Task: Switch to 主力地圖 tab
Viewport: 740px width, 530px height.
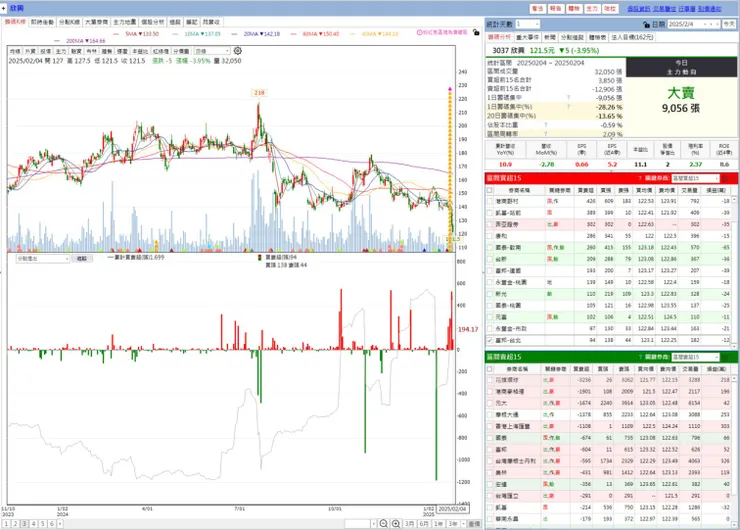Action: pyautogui.click(x=125, y=22)
